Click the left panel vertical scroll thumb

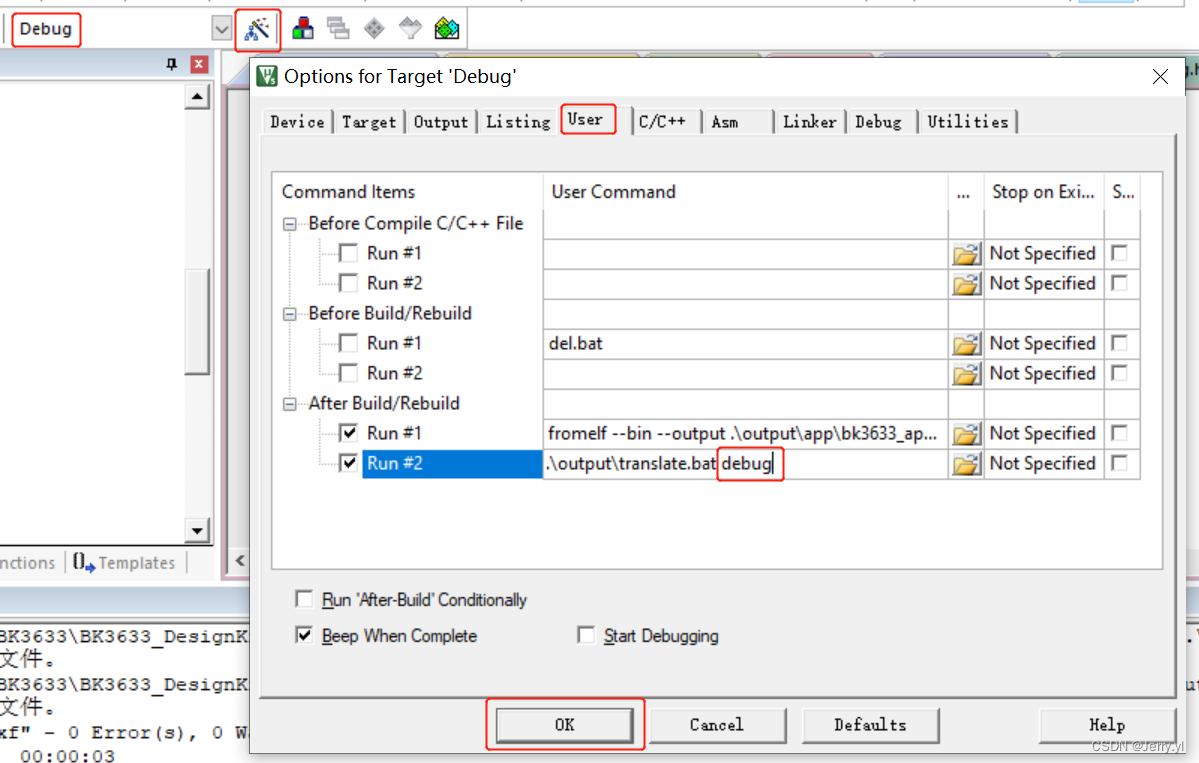(197, 321)
